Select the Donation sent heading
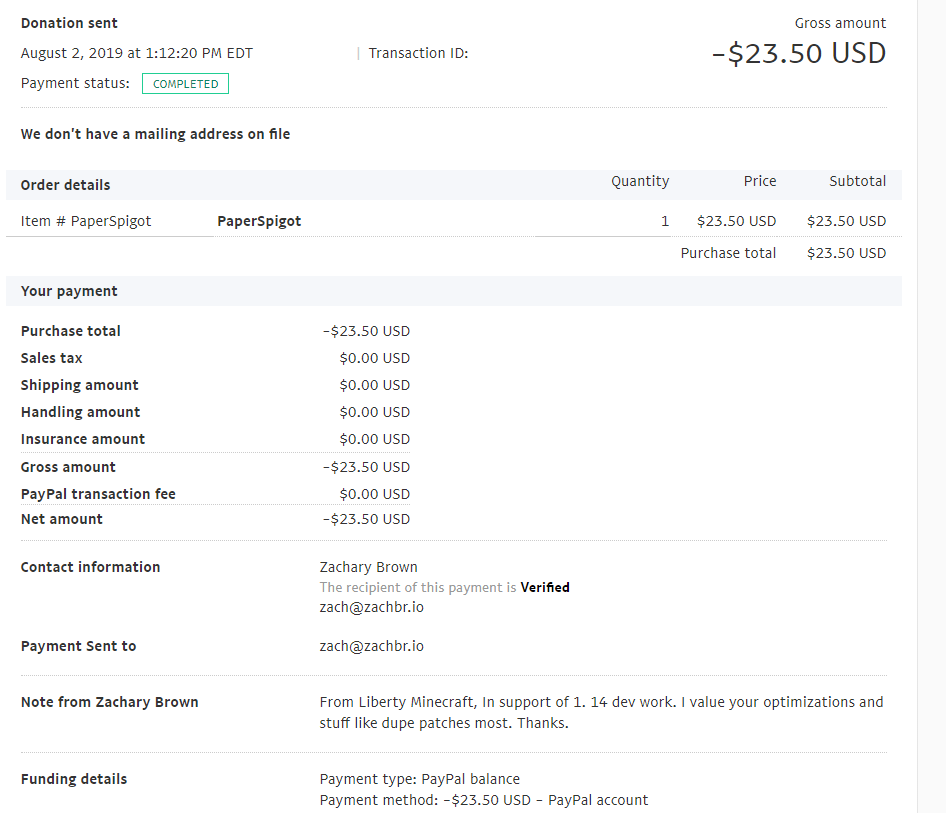 [x=69, y=23]
